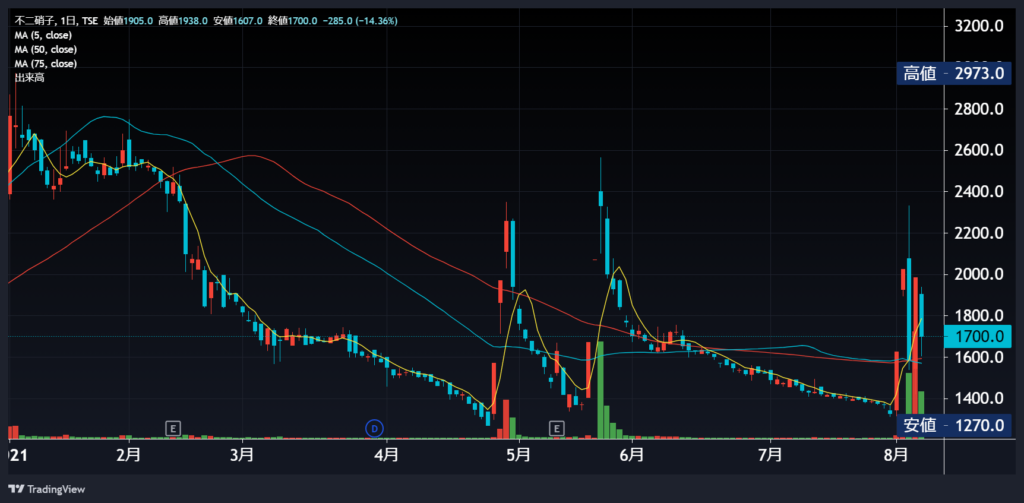Click the 2800.0 price axis label
The width and height of the screenshot is (1024, 503).
(978, 109)
